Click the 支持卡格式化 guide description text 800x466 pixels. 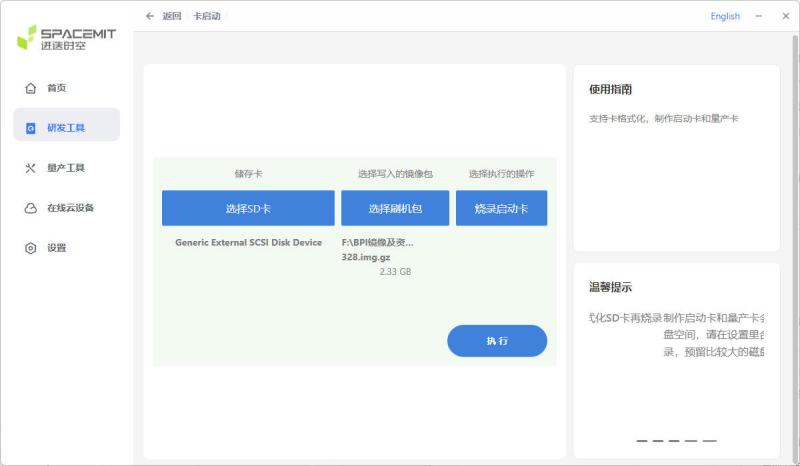[x=663, y=119]
